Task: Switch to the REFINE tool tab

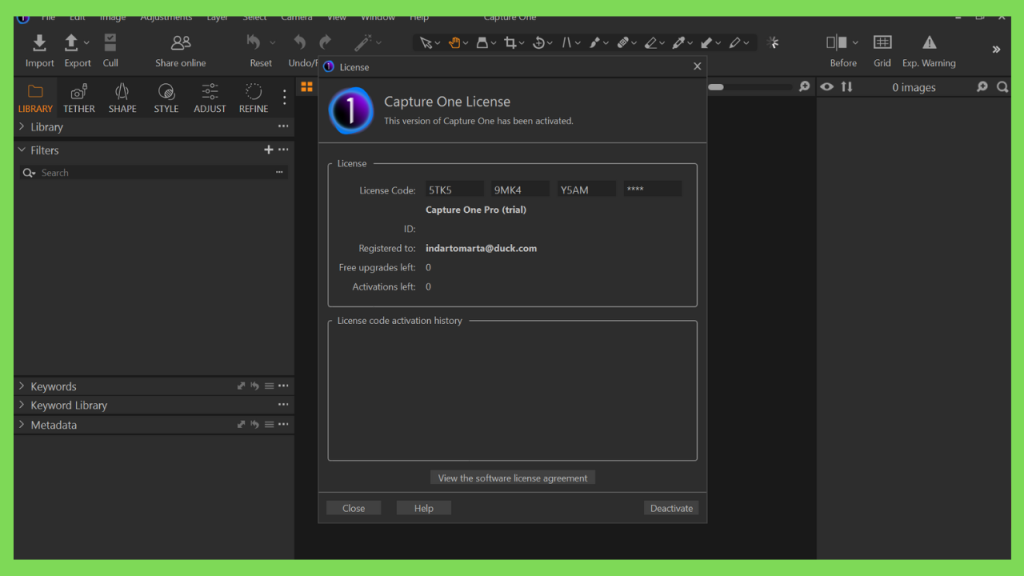Action: point(253,98)
